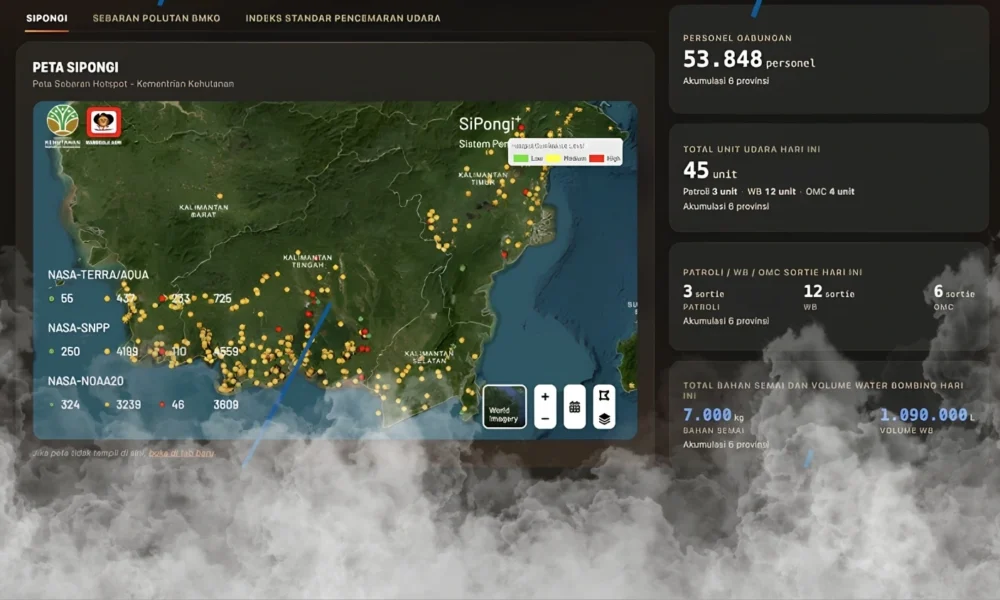Image resolution: width=1000 pixels, height=600 pixels.
Task: Click the NASA-SNPP label
Action: tap(78, 328)
